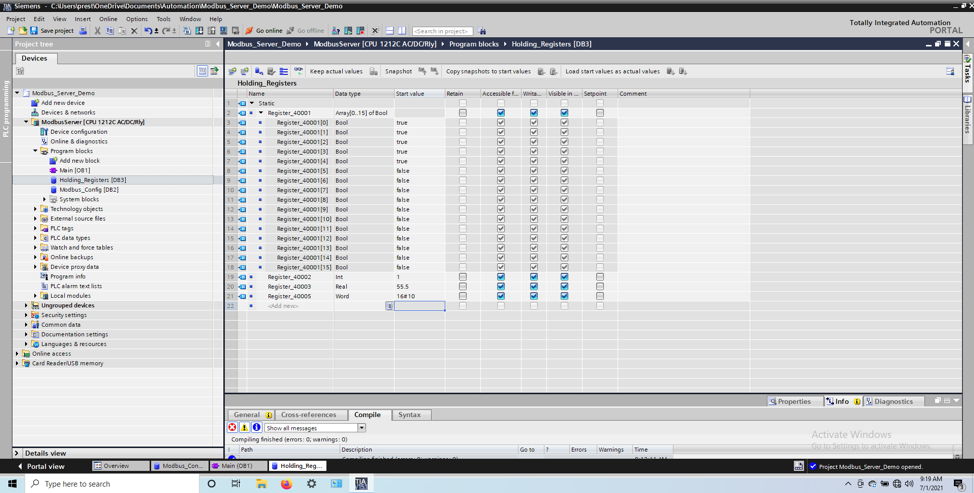Toggle Retain checkbox for Register_40002
The image size is (974, 493).
coord(463,277)
